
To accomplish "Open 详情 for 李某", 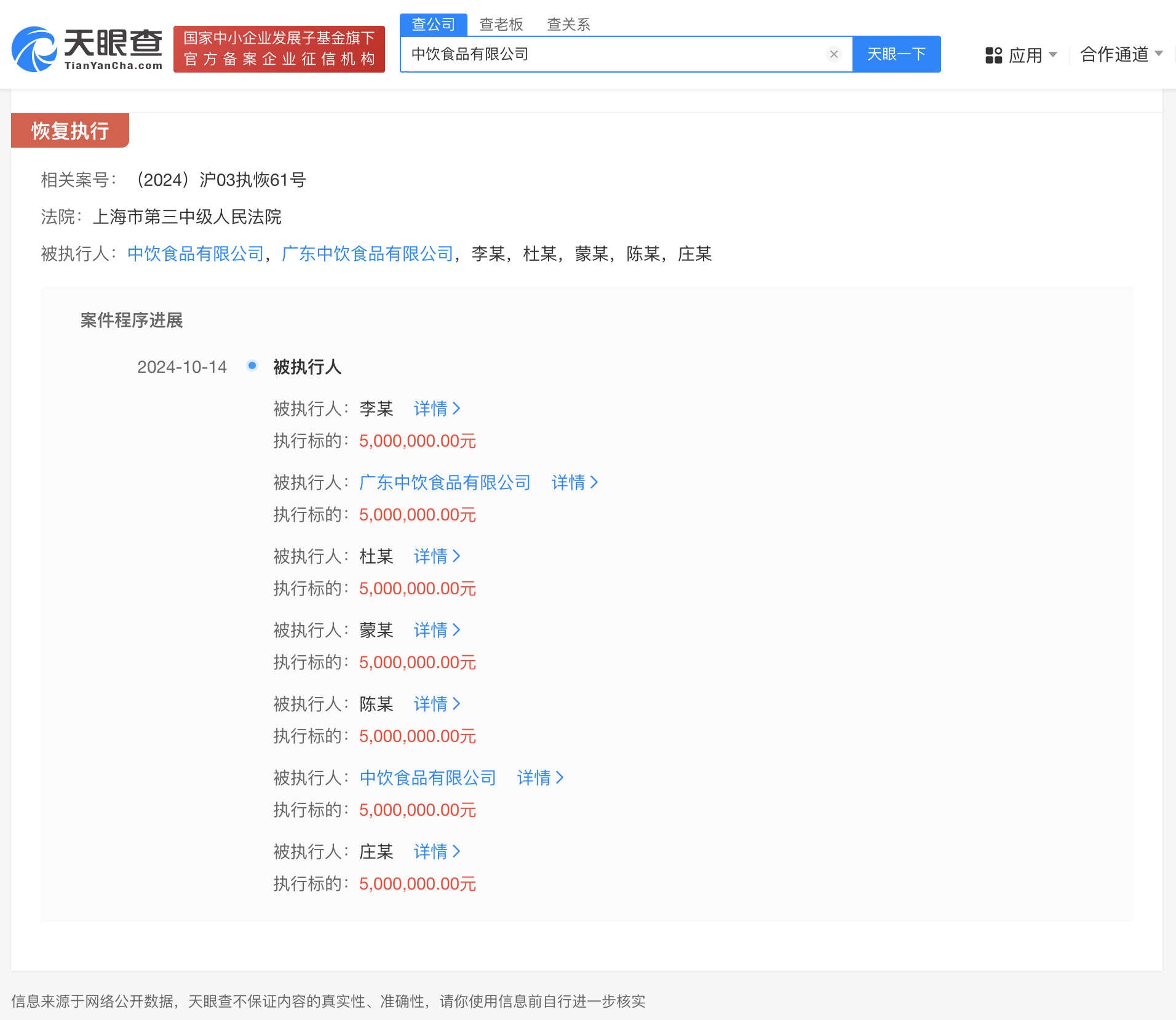I will tap(437, 408).
